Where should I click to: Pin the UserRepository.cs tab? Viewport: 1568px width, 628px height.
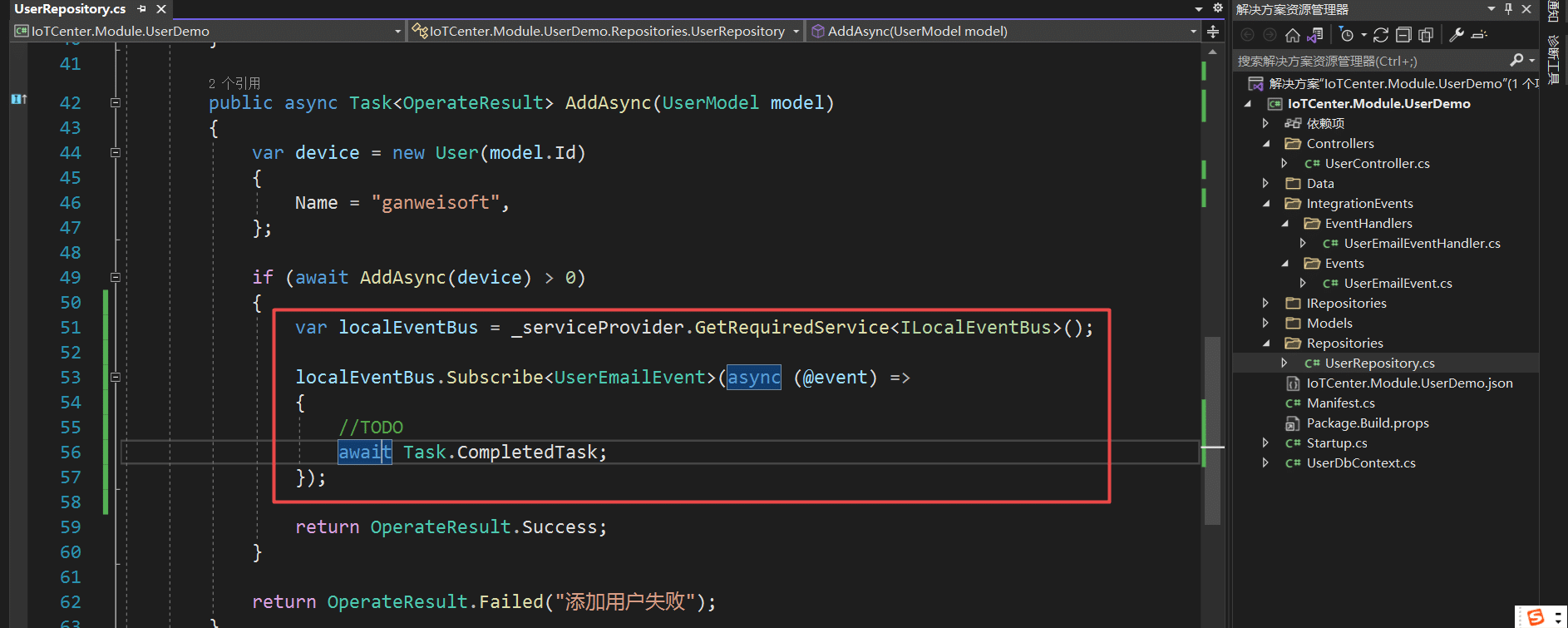(x=142, y=9)
